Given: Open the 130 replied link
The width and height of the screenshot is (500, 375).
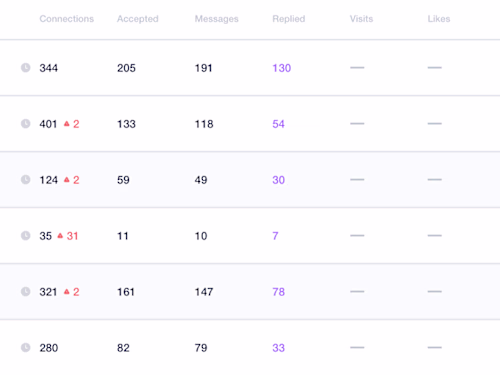Looking at the screenshot, I should point(282,68).
